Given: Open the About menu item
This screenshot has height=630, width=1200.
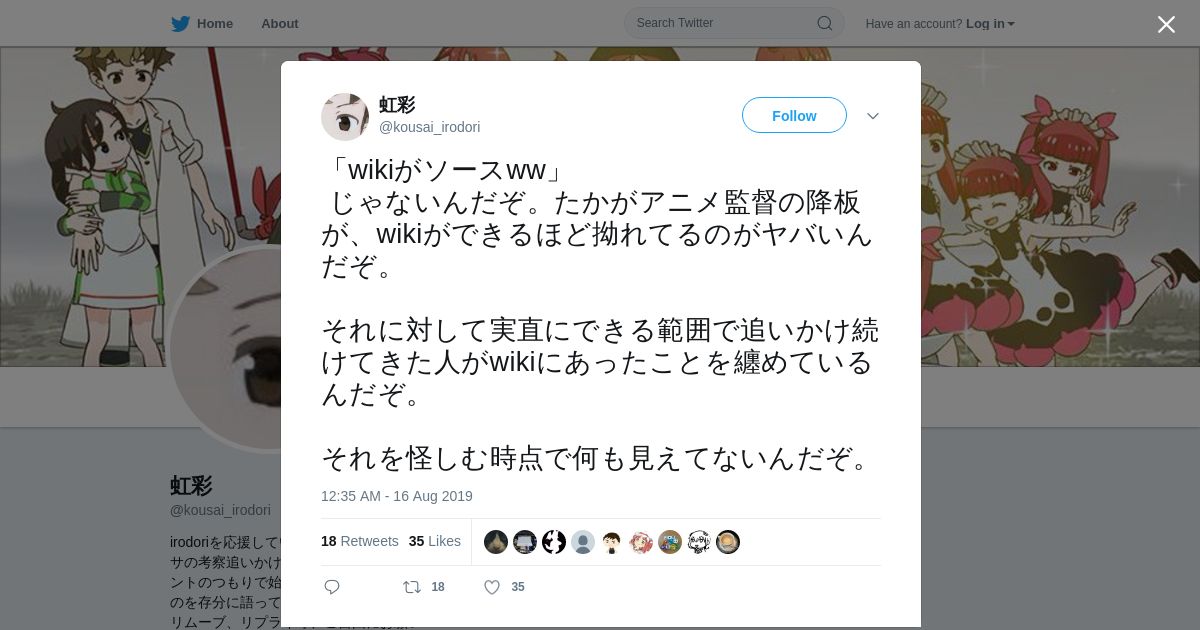Looking at the screenshot, I should (280, 24).
